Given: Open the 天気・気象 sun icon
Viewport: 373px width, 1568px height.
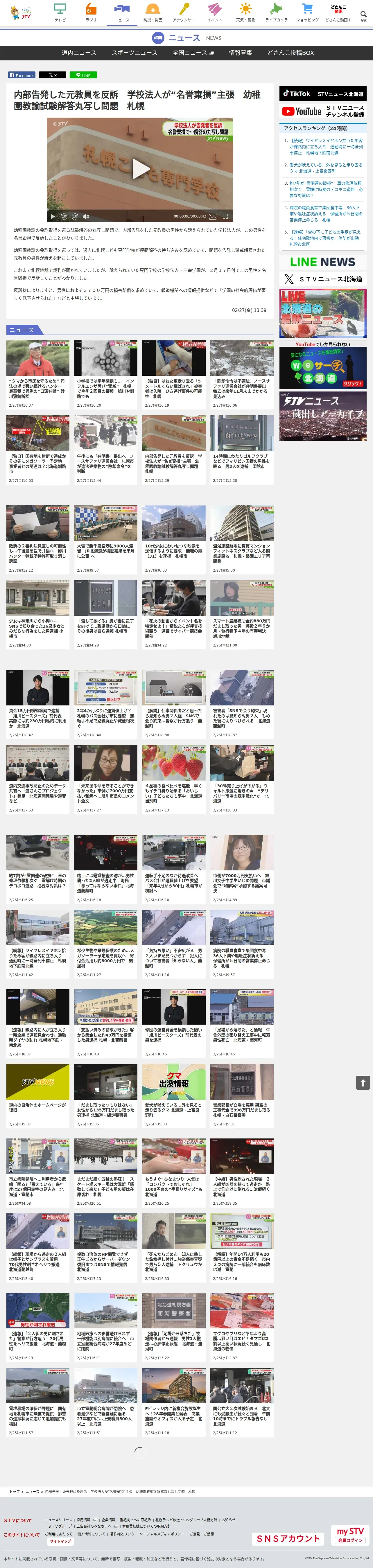Looking at the screenshot, I should point(246,12).
